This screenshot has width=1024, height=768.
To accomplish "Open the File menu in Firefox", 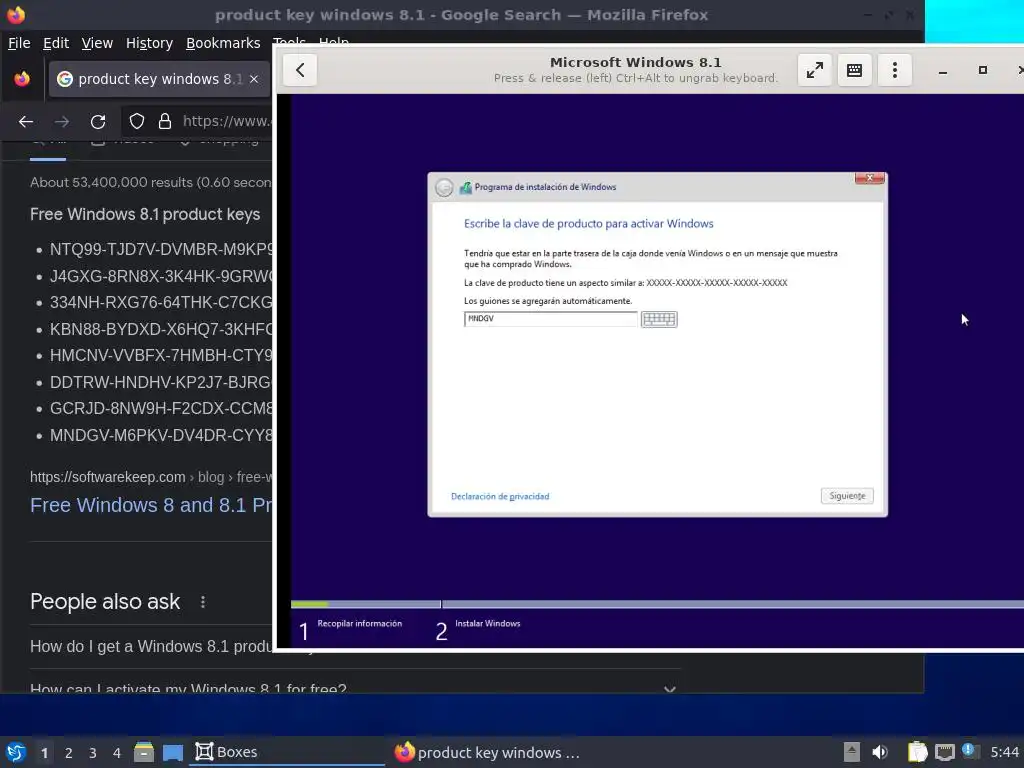I will [19, 43].
